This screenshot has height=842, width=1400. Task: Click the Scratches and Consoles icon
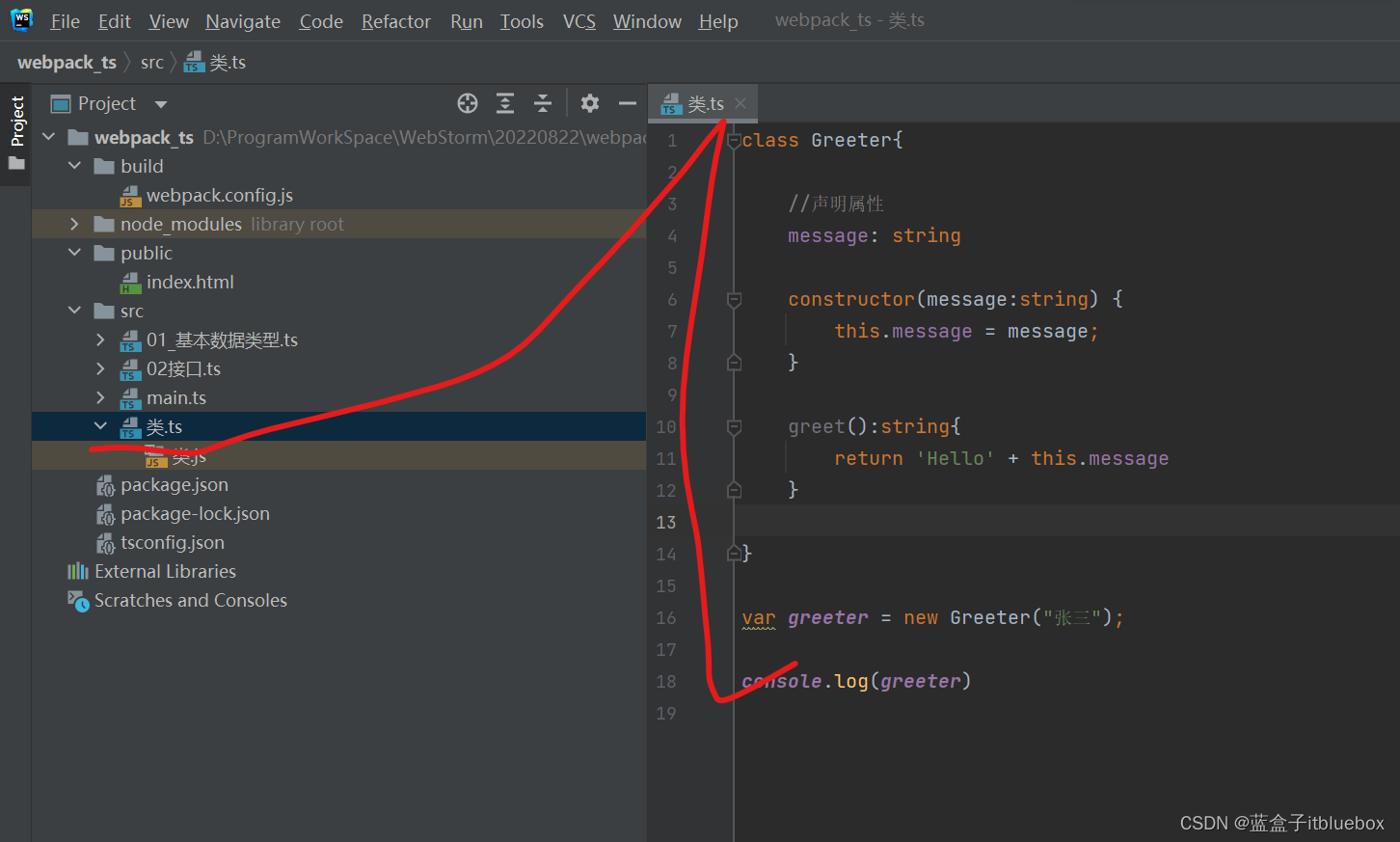tap(78, 601)
